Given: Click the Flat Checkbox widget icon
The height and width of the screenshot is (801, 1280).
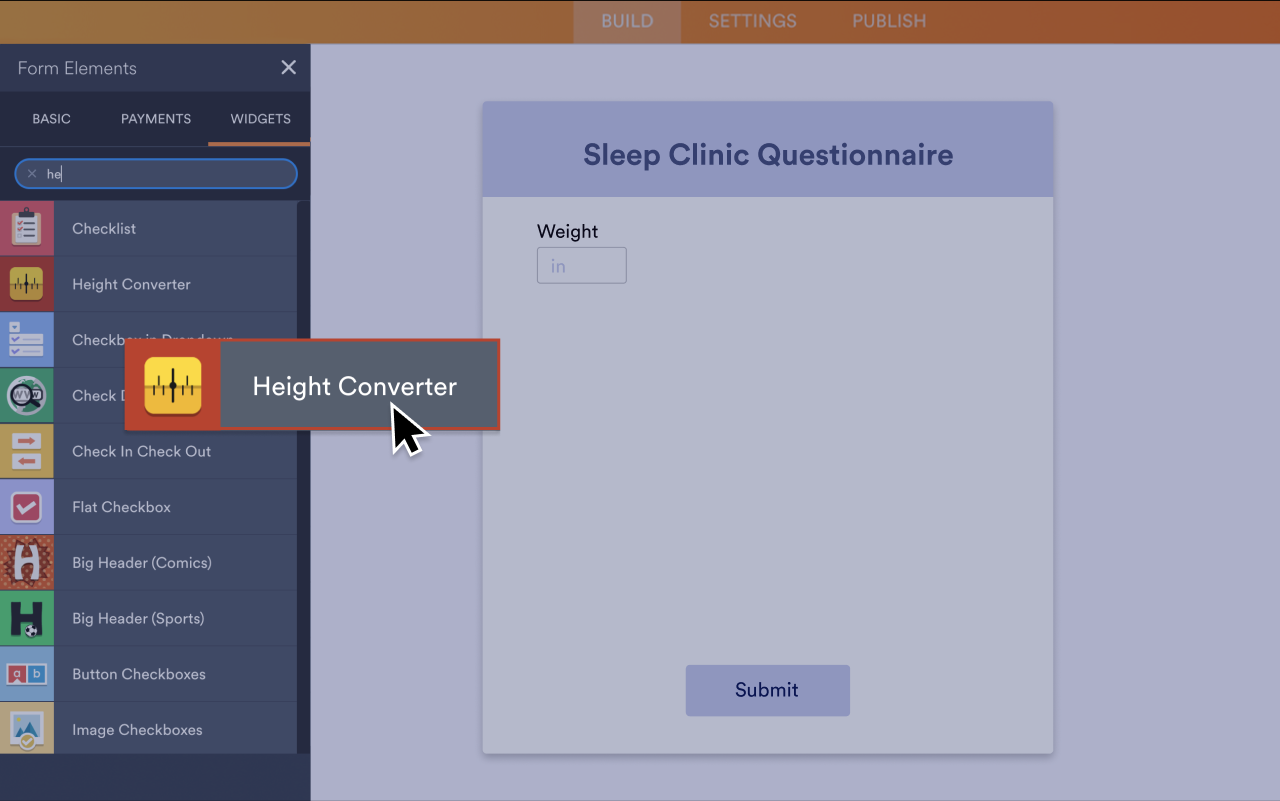Looking at the screenshot, I should tap(27, 506).
